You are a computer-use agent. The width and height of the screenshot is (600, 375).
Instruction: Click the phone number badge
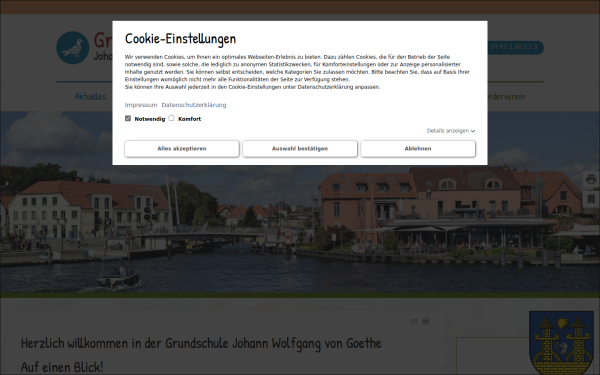point(515,47)
